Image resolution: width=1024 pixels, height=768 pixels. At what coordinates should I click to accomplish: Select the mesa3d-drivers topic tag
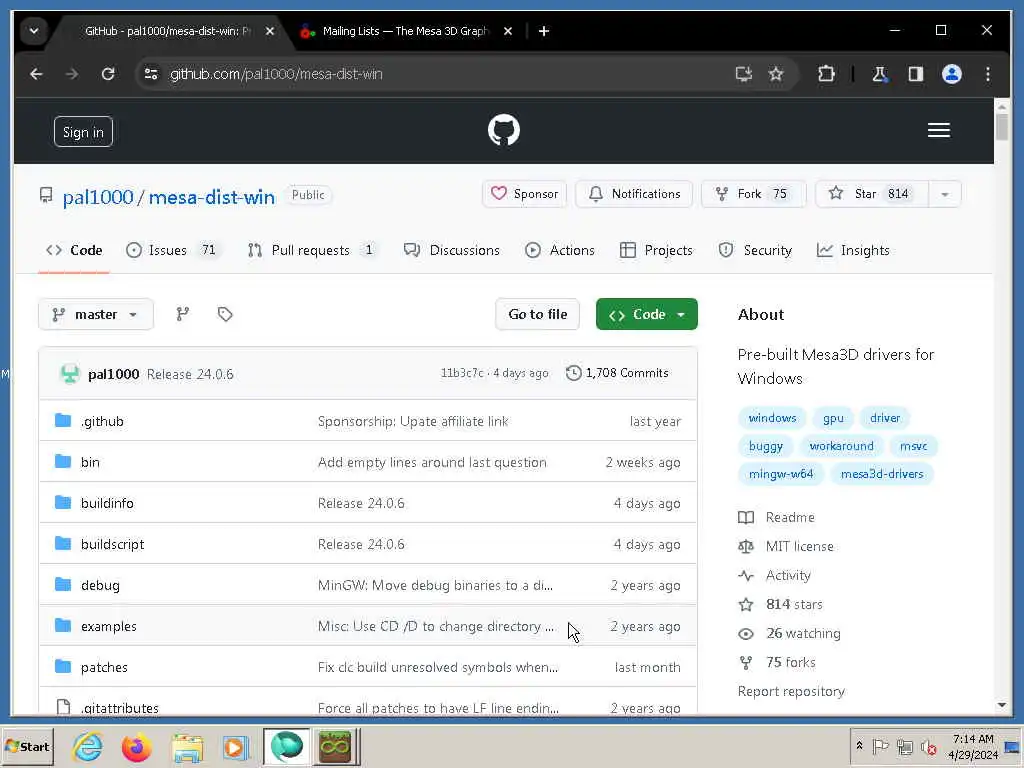pyautogui.click(x=882, y=474)
